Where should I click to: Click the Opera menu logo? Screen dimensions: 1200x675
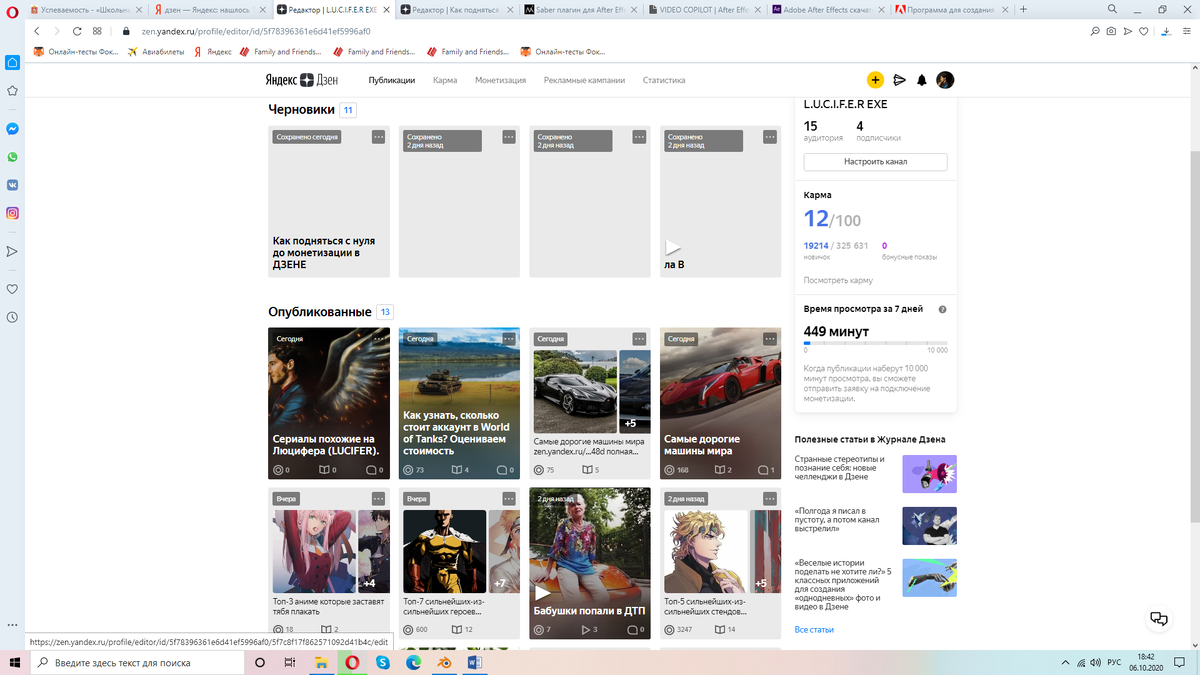click(12, 10)
